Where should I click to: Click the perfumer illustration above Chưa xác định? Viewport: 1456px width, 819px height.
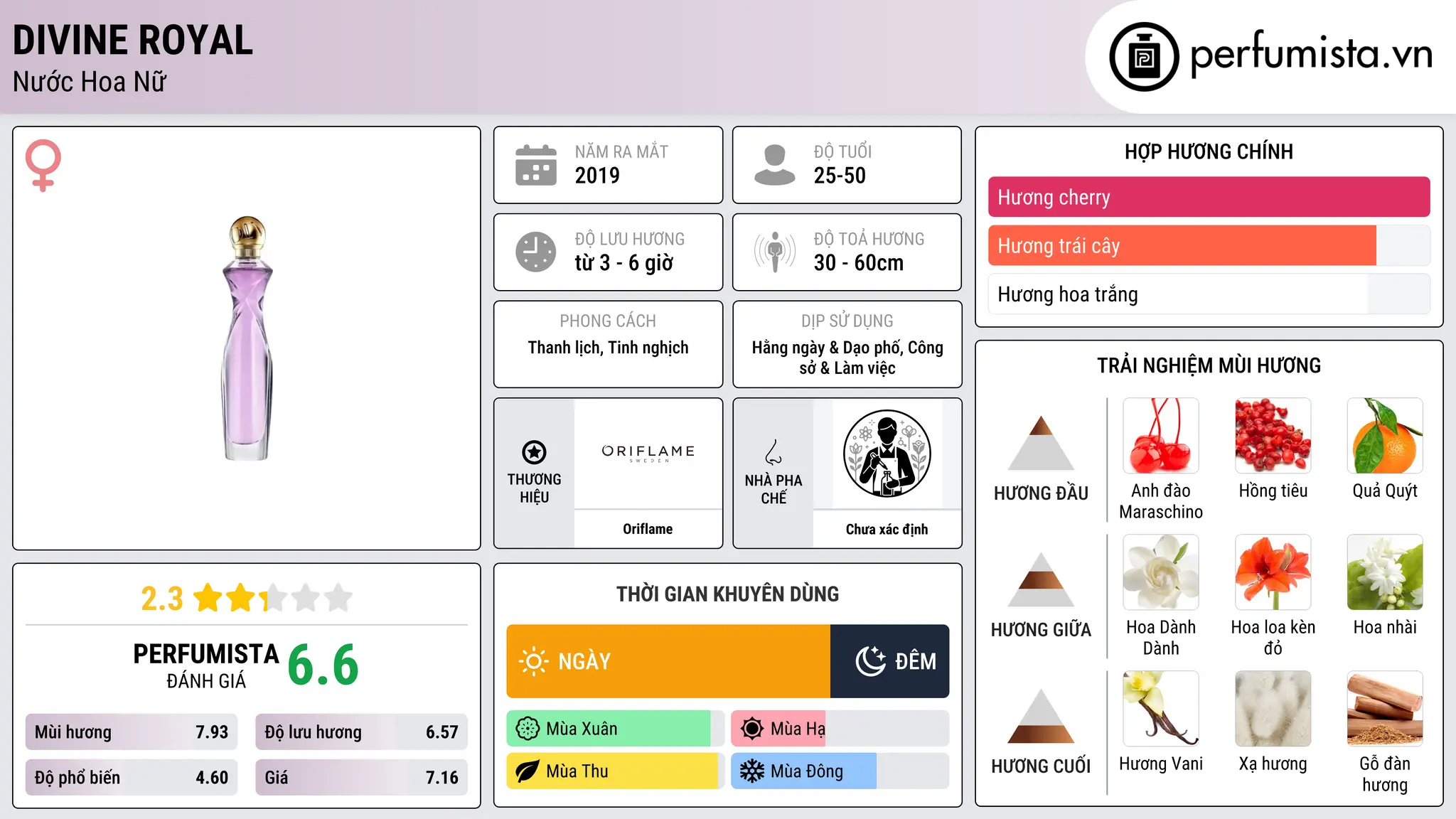[887, 454]
